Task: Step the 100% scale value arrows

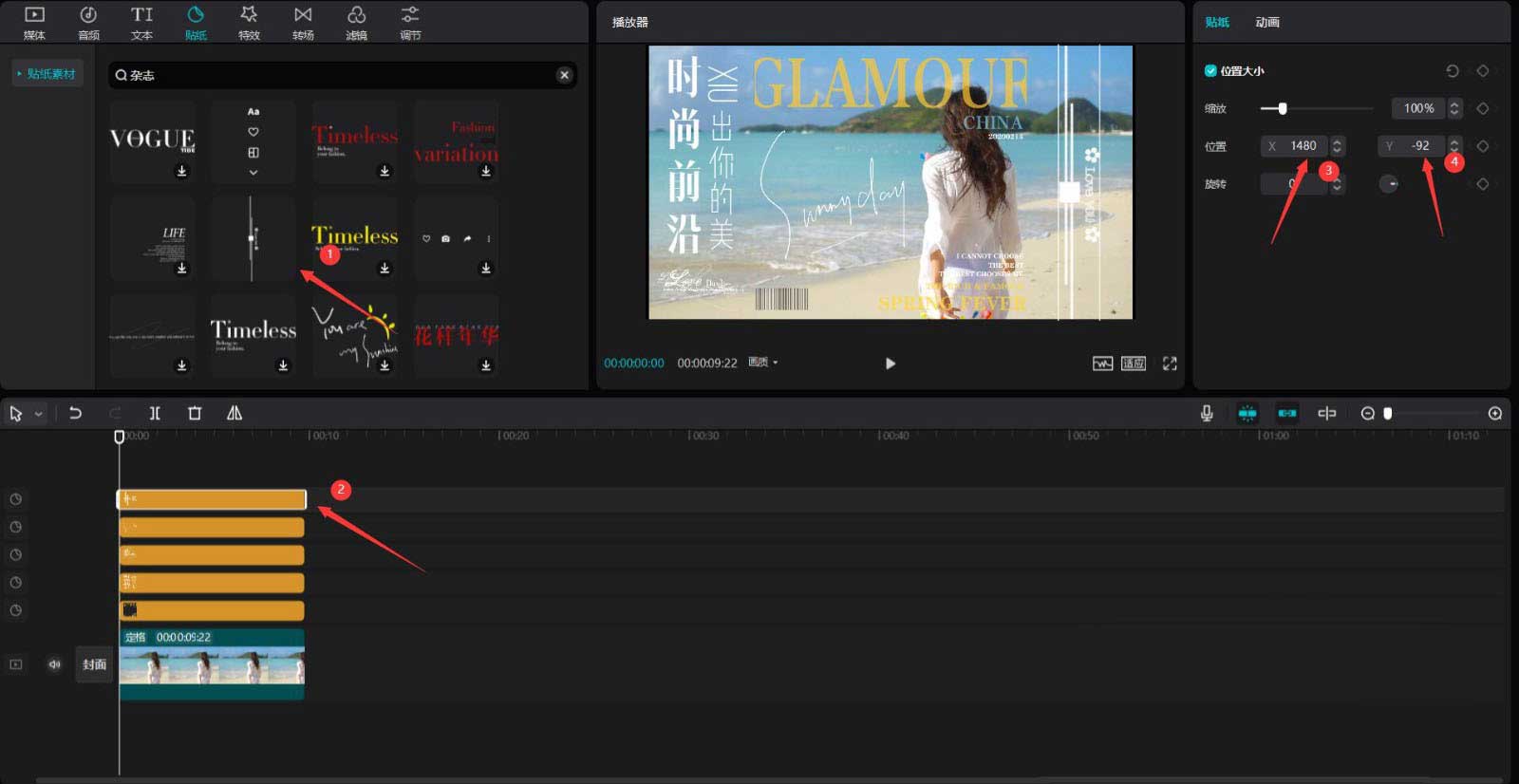Action: (1454, 108)
